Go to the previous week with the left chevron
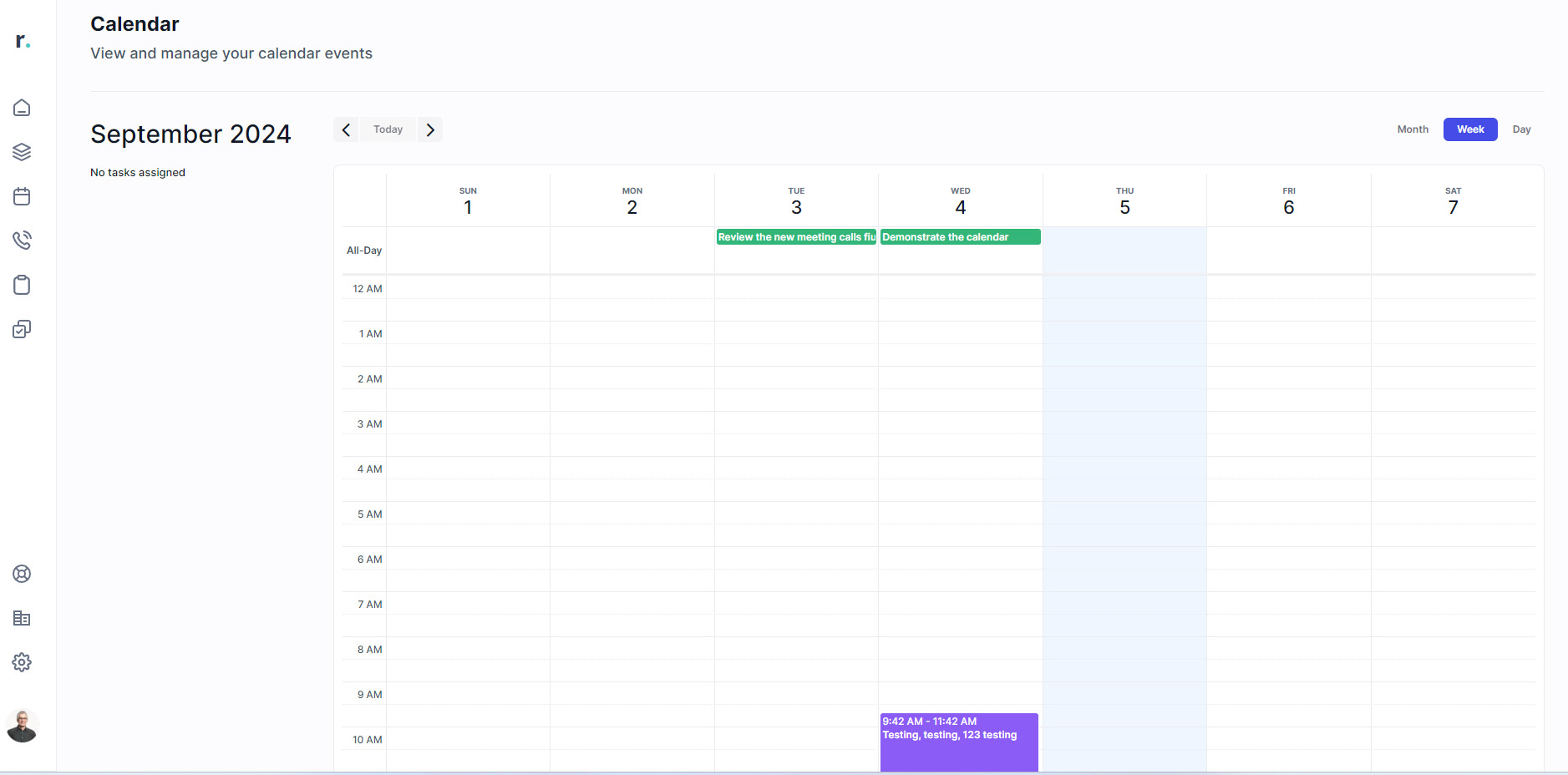The width and height of the screenshot is (1568, 775). [346, 129]
